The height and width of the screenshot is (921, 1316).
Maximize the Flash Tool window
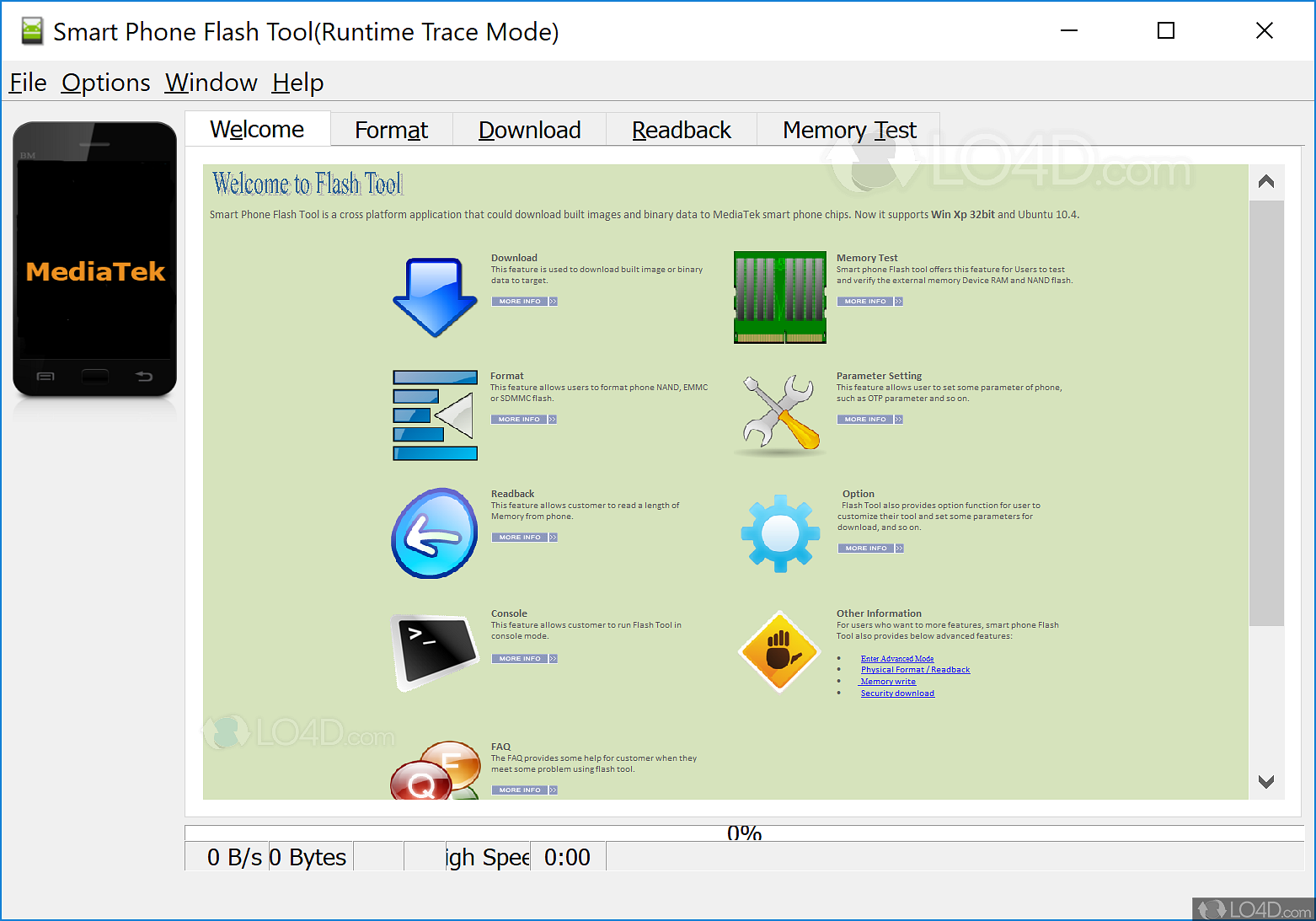[1166, 31]
